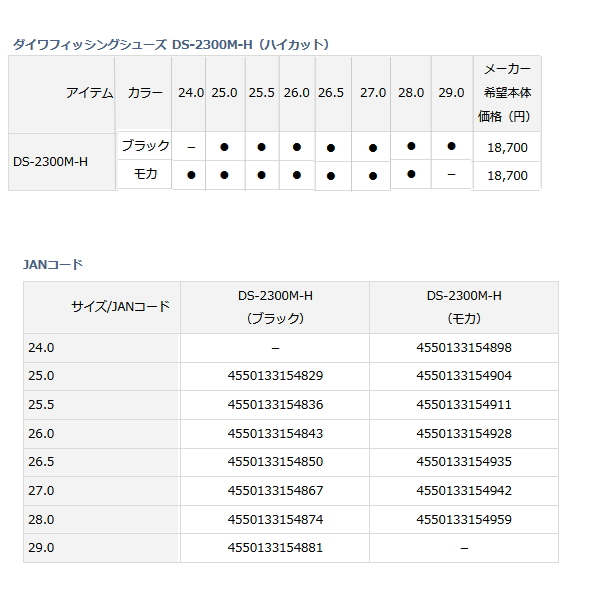Select JAN code 4550133154843
The width and height of the screenshot is (600, 600).
[x=275, y=434]
